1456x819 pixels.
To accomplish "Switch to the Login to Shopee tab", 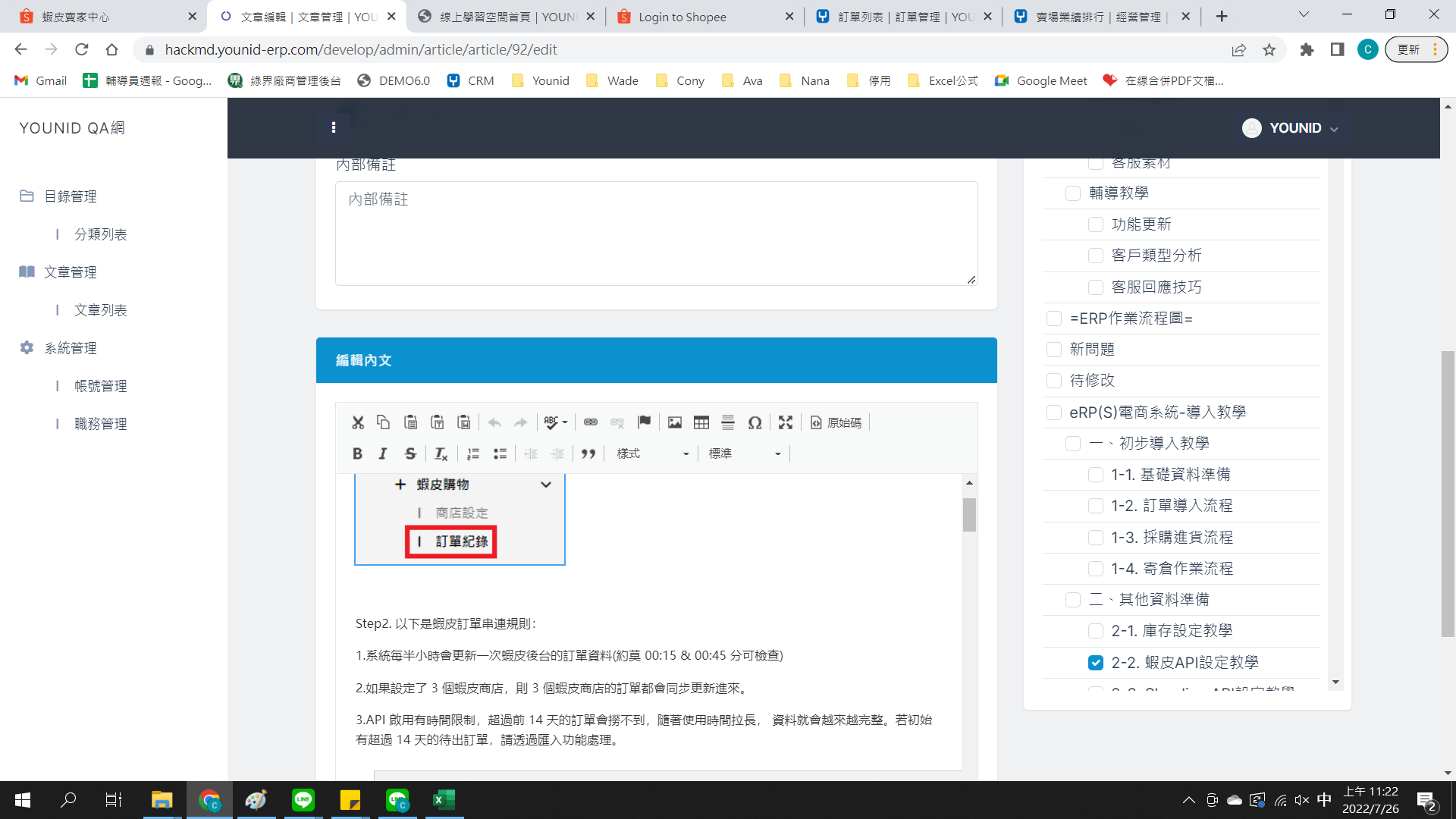I will pos(682,17).
